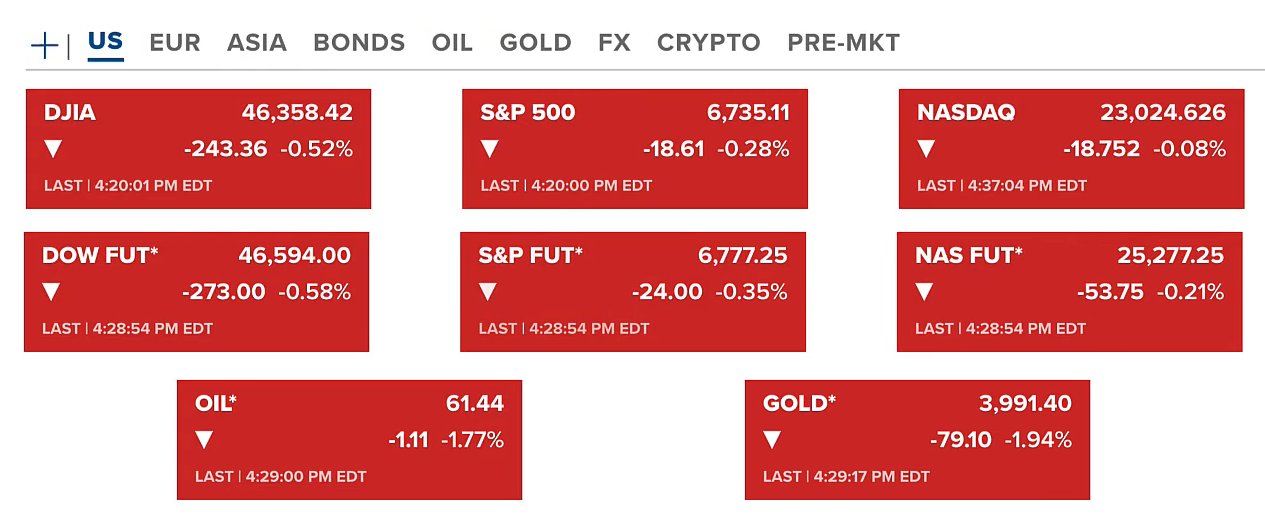
Task: Click the DOW FUT futures tile
Action: click(196, 292)
